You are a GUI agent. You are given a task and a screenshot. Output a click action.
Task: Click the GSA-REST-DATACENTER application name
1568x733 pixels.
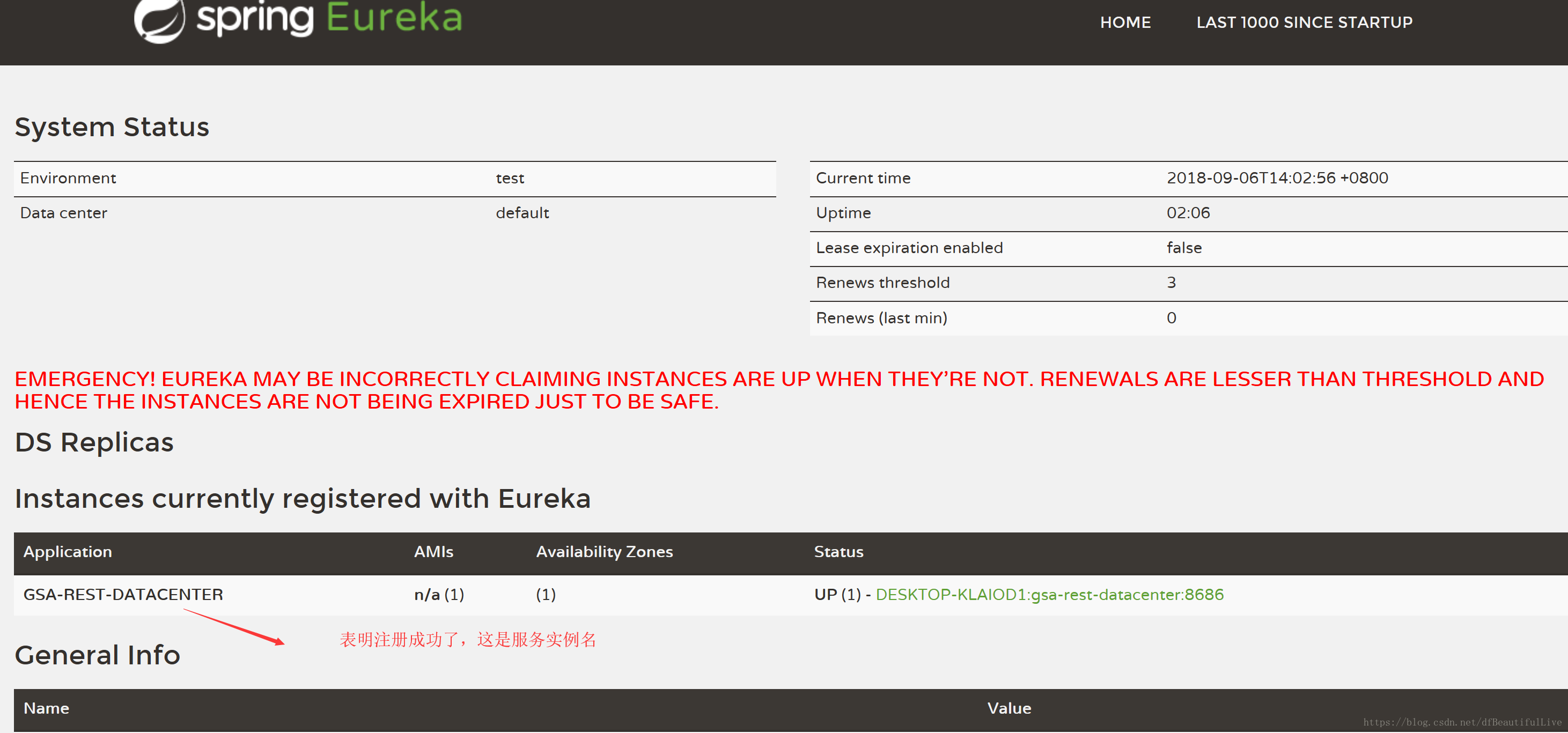[x=123, y=594]
